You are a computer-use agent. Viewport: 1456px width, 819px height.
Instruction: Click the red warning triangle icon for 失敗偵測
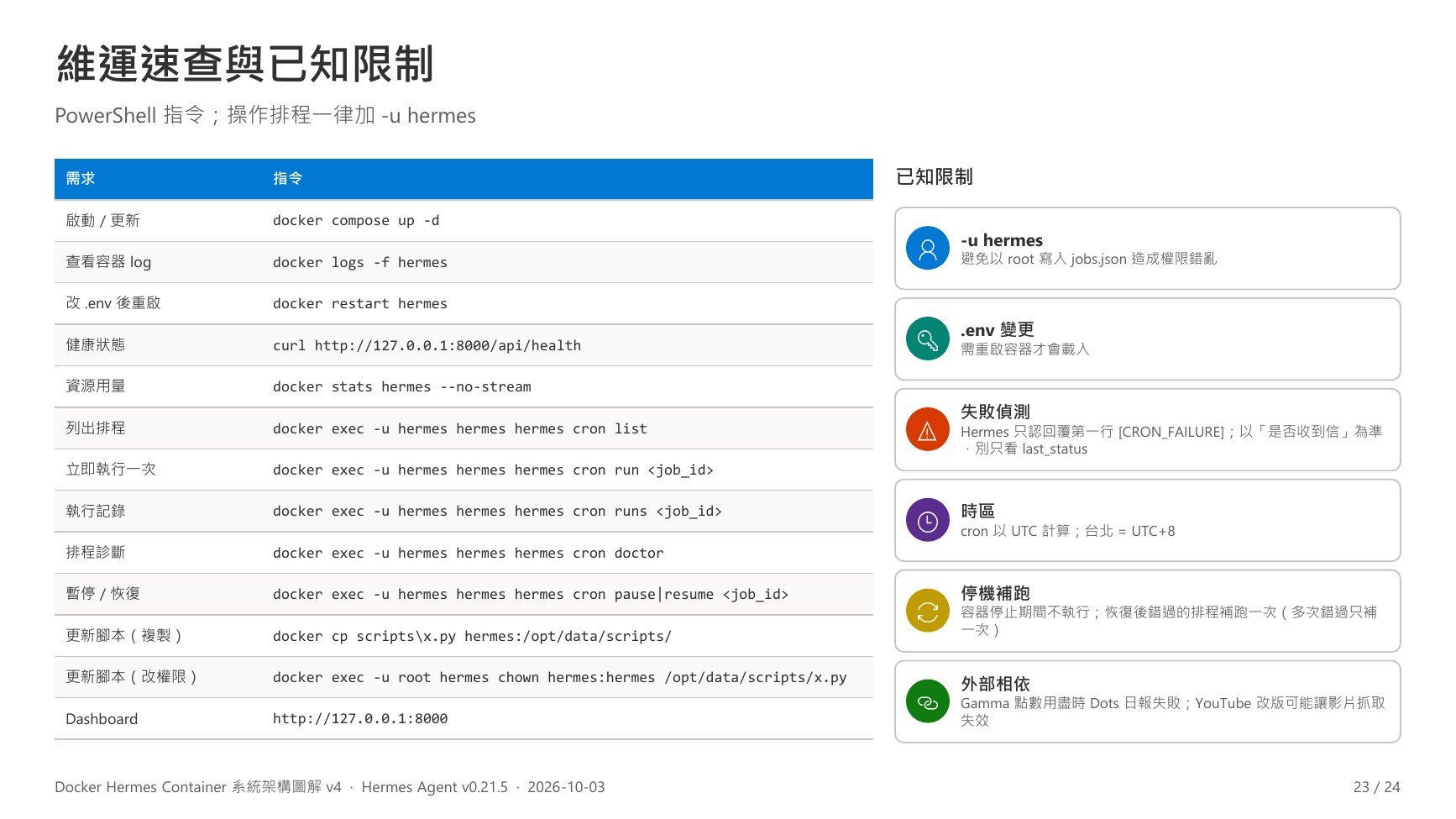click(x=927, y=430)
